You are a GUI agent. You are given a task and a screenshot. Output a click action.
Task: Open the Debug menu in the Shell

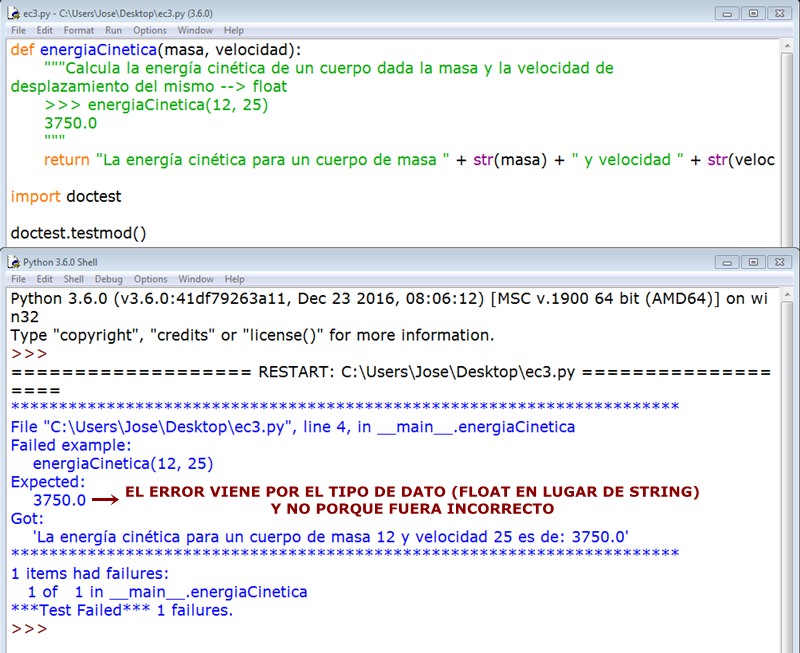(108, 279)
